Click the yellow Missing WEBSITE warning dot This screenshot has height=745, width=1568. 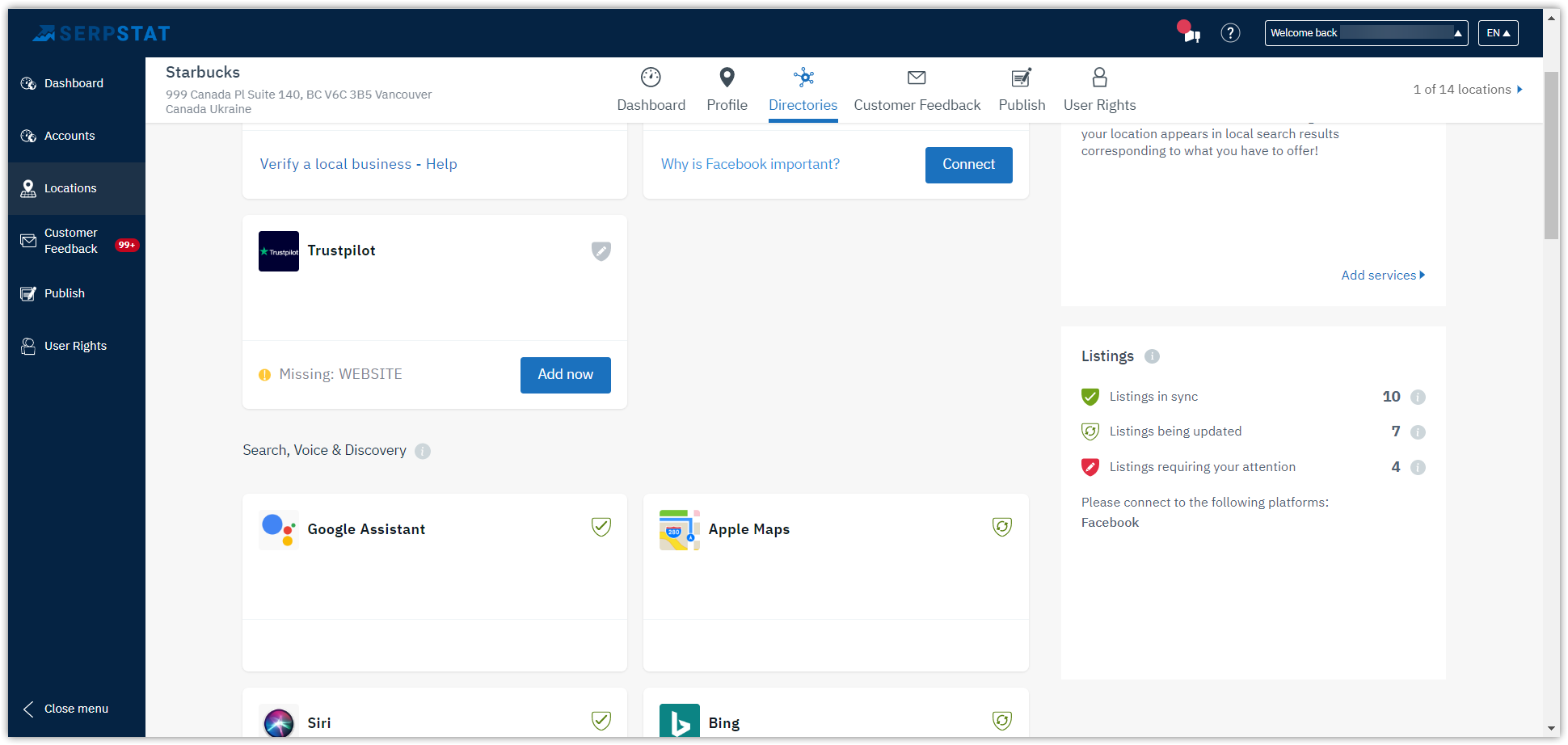tap(264, 375)
